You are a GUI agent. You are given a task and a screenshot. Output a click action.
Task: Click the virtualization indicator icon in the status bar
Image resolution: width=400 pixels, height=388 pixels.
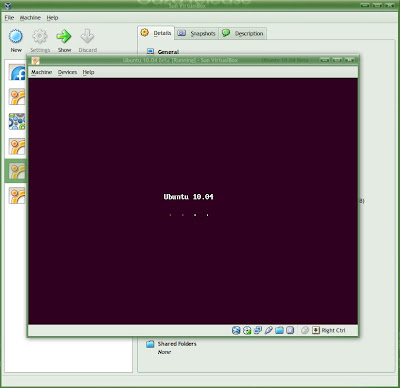tap(290, 330)
